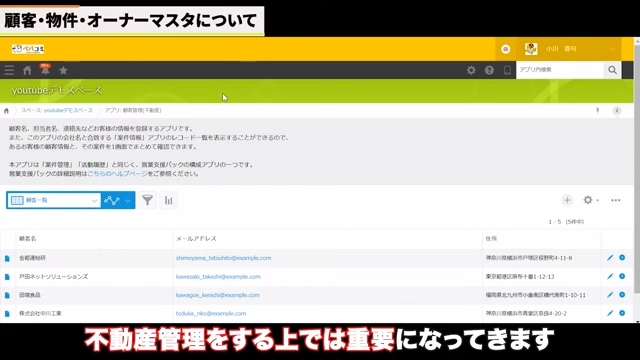Open the bar chart aggregate icon
Screen dimensions: 640x360
coord(168,200)
